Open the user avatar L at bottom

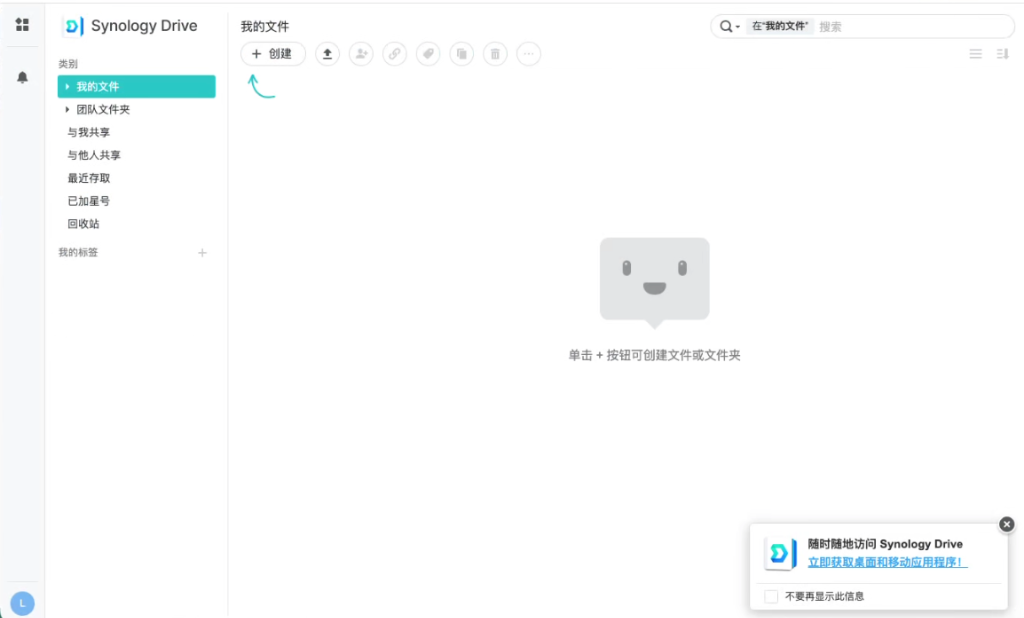point(22,603)
